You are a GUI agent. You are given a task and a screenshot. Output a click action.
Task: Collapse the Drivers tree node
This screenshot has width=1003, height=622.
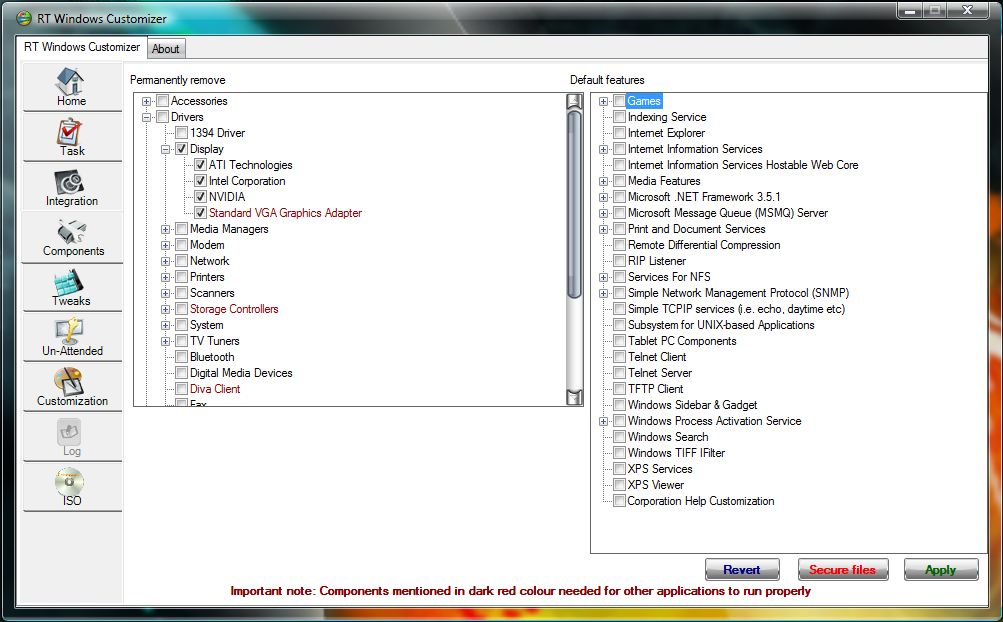click(146, 117)
